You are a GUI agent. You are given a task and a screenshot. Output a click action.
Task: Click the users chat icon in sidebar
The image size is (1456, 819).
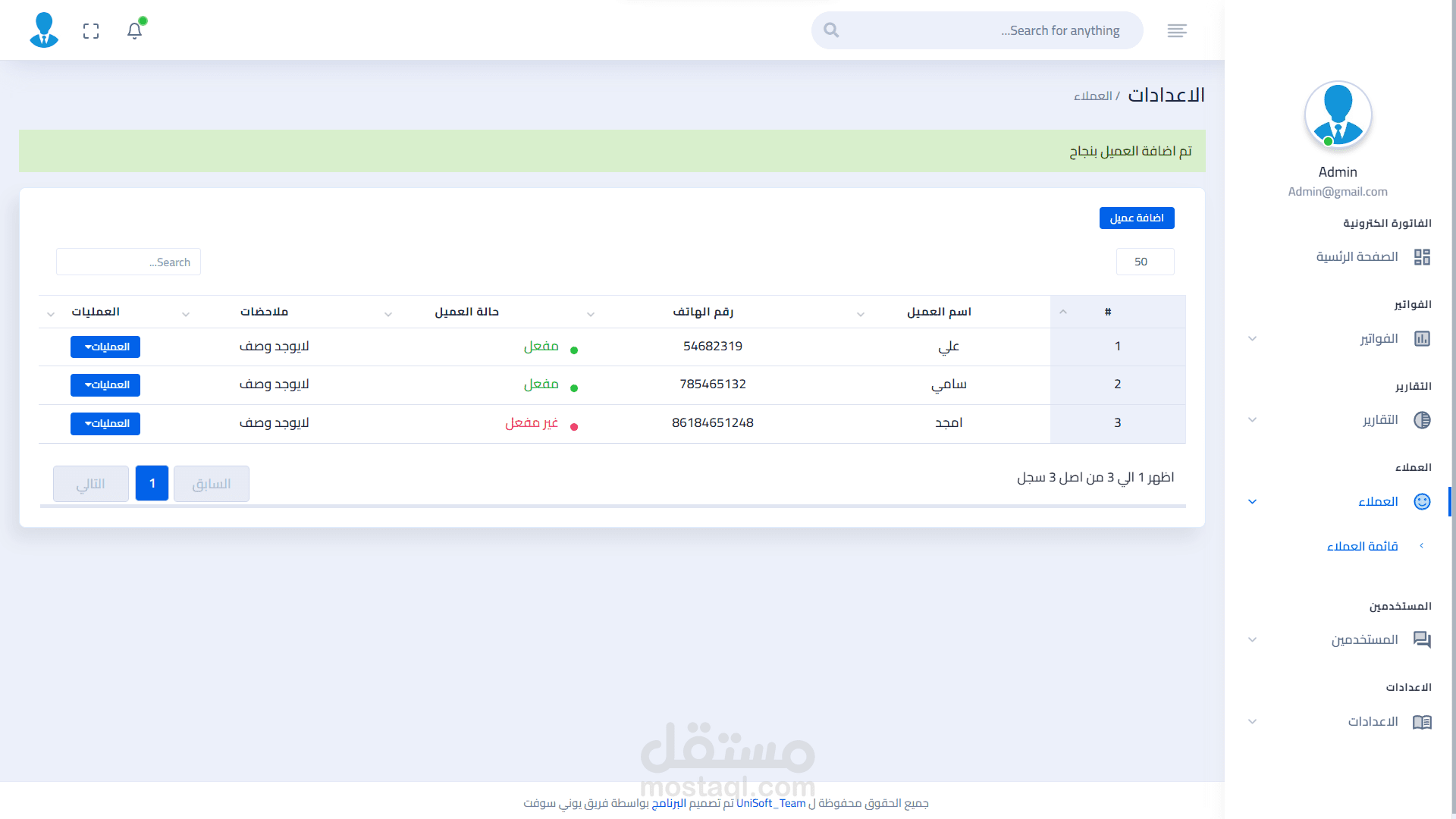[1422, 640]
